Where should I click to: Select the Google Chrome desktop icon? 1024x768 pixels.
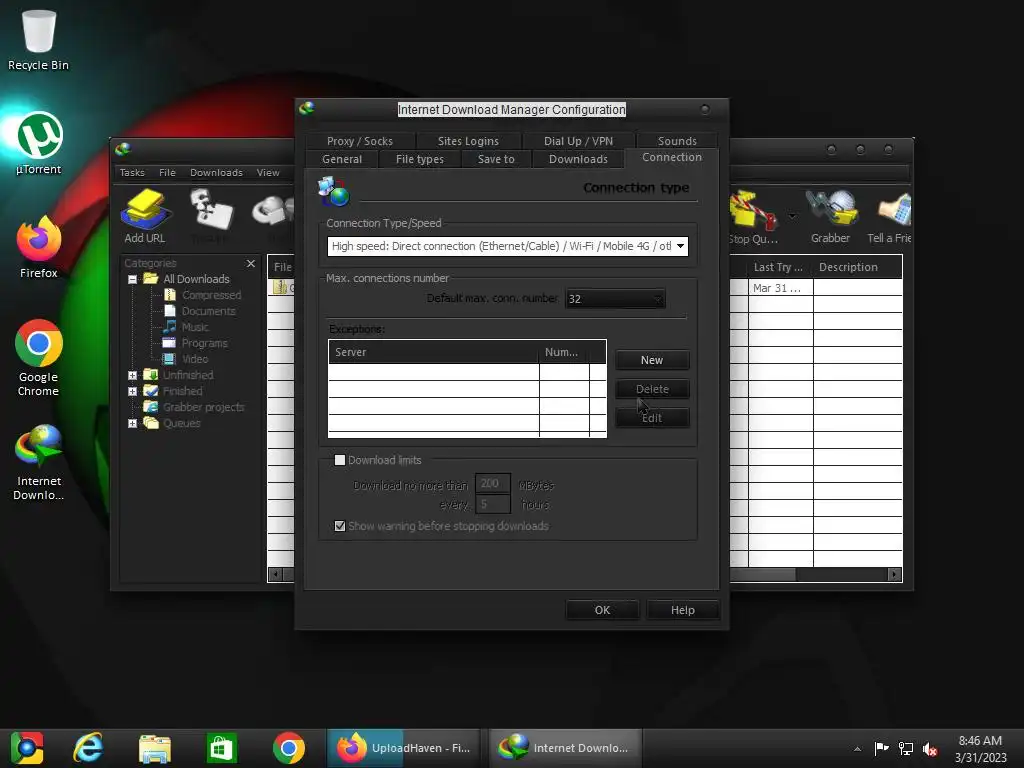[39, 358]
